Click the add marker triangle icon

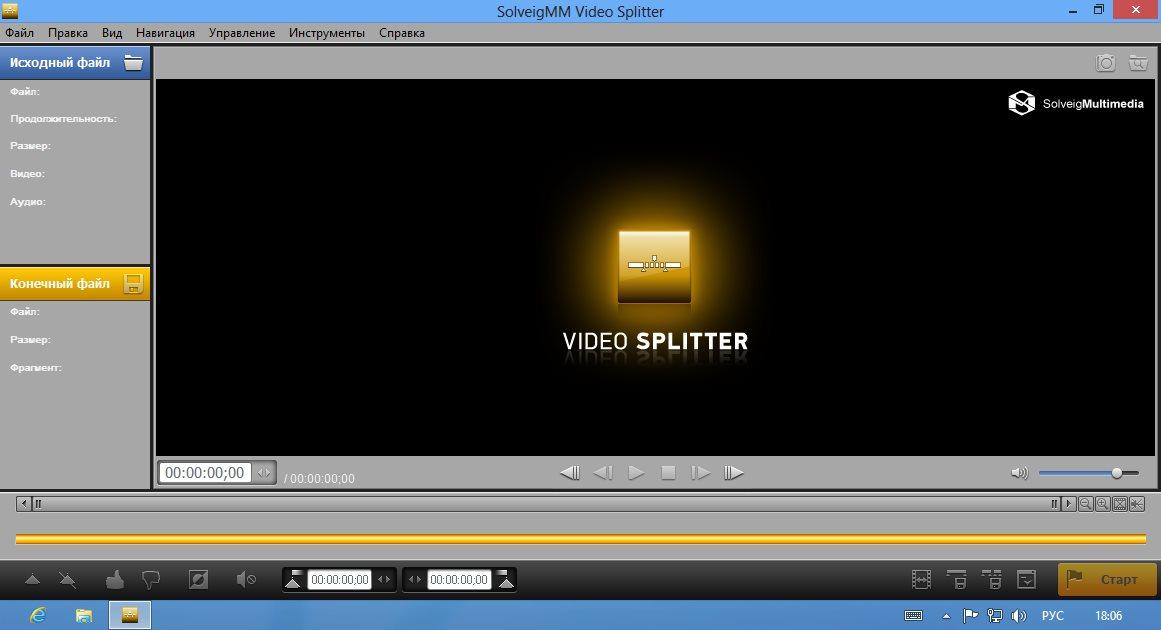pos(32,579)
